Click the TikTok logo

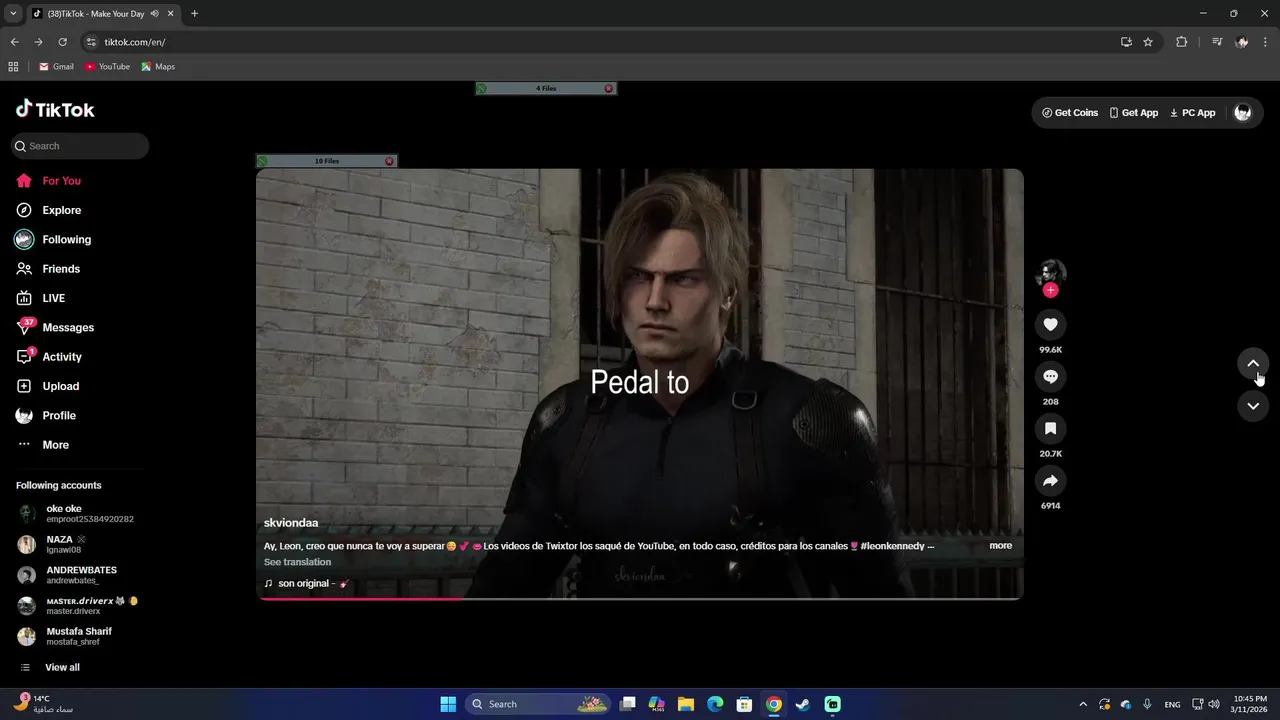click(x=55, y=109)
